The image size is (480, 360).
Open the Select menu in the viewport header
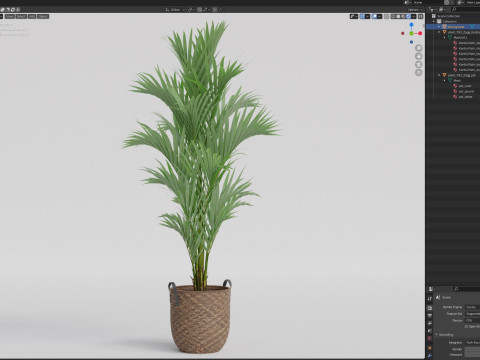click(x=21, y=16)
